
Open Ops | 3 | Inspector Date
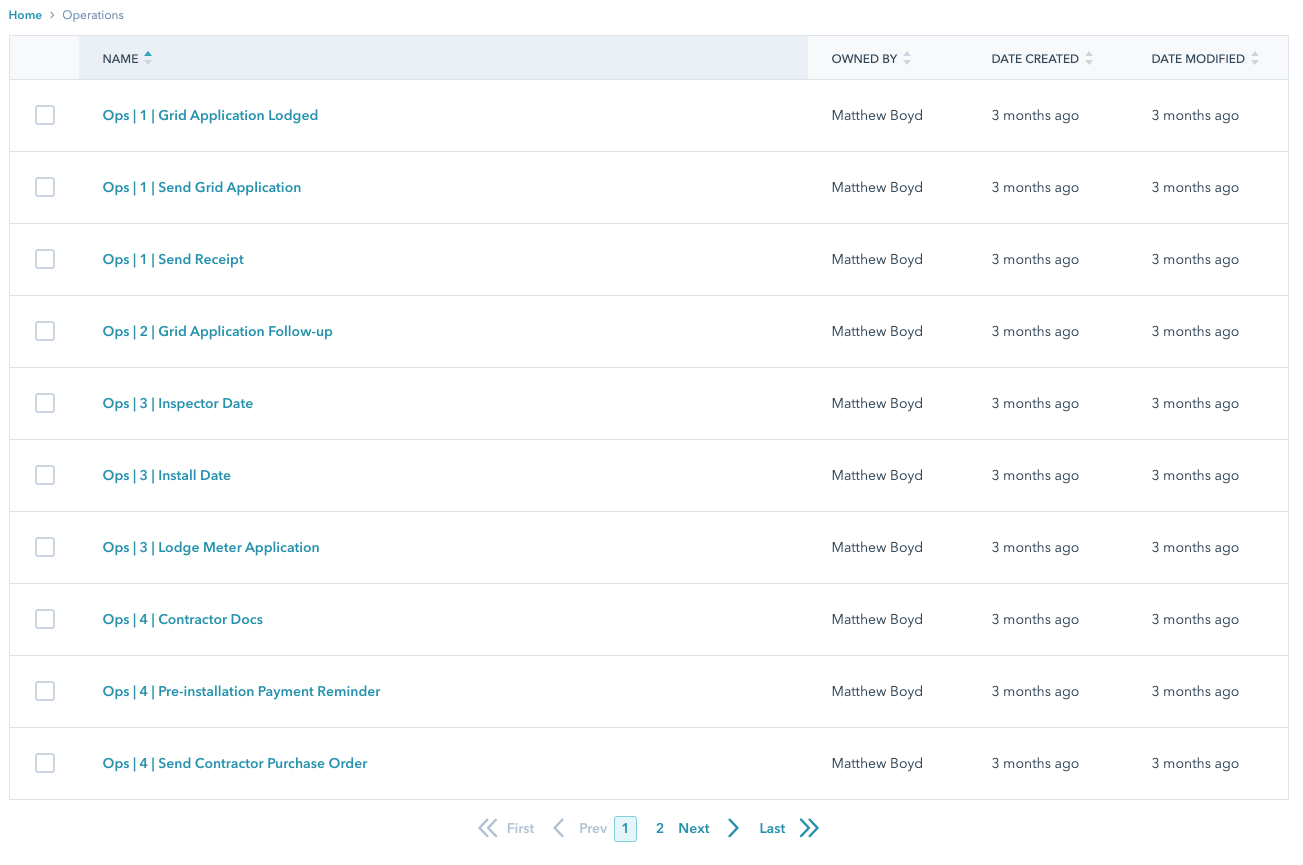[x=177, y=403]
